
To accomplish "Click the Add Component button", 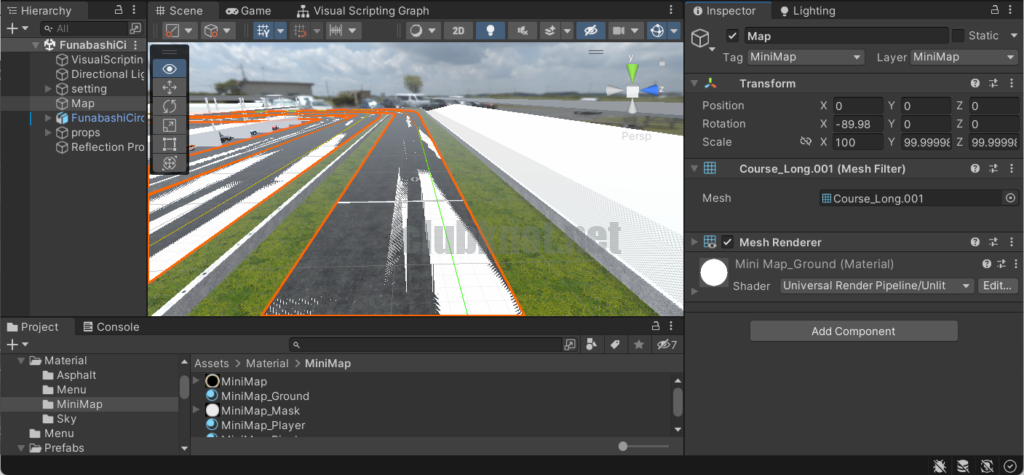I will [853, 331].
